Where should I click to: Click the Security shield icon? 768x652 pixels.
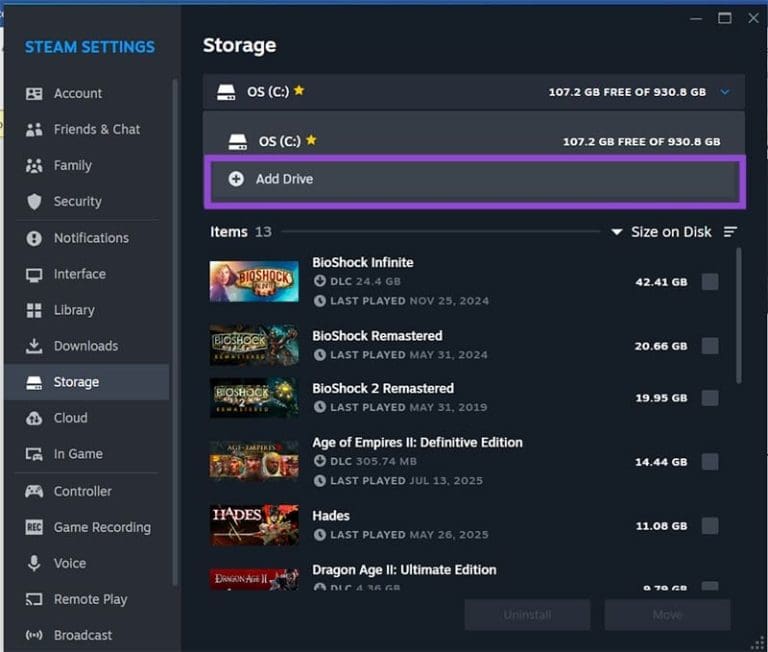coord(34,201)
